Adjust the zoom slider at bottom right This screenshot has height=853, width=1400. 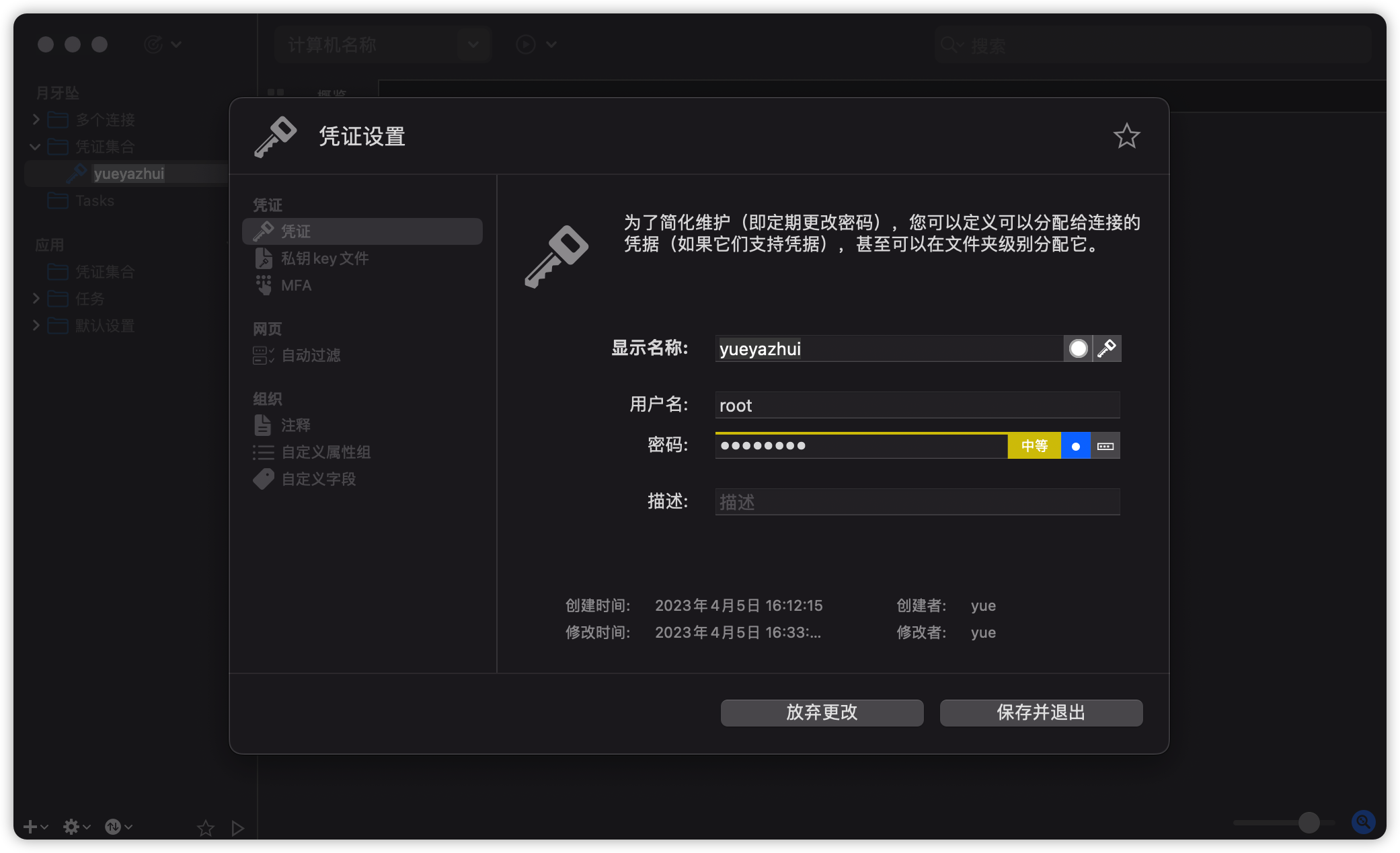pyautogui.click(x=1309, y=822)
